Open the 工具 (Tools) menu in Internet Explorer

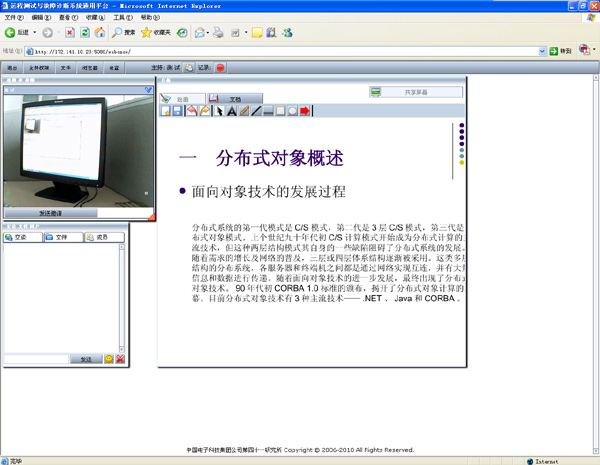[x=120, y=18]
